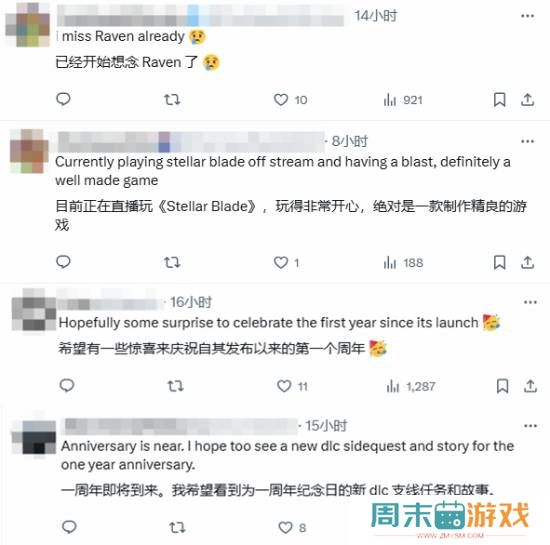Retweet the 'well made game' post
550x545 pixels.
coord(172,262)
